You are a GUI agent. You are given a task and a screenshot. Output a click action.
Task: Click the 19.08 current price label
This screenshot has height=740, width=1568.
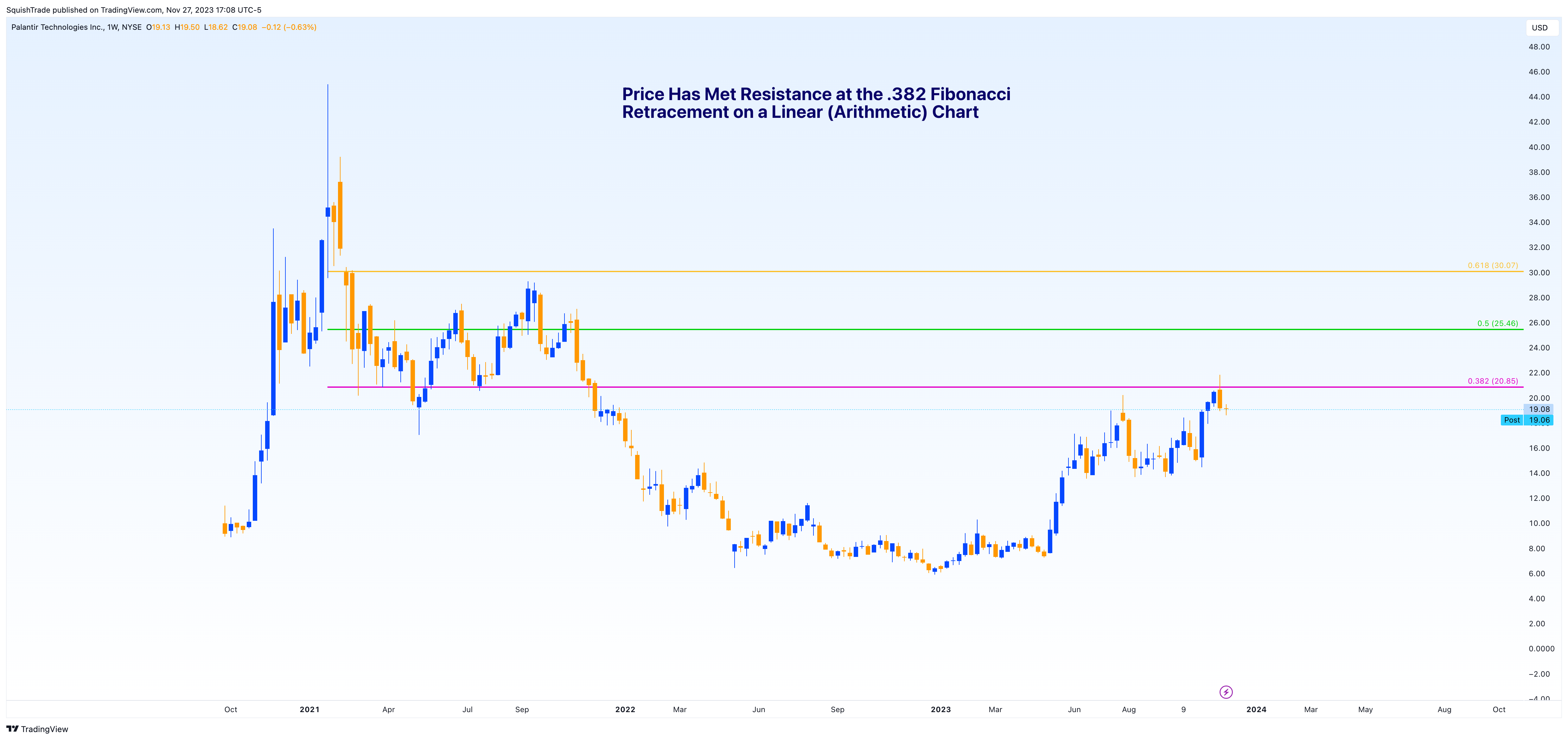[1539, 409]
